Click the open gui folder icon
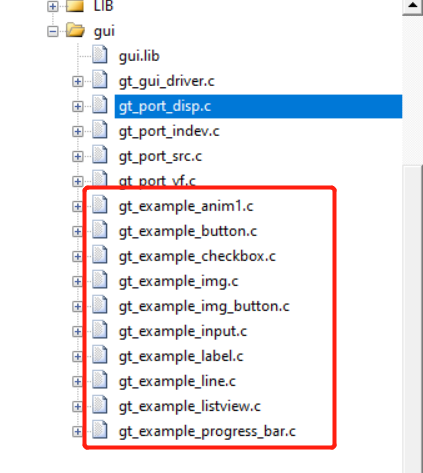Screen dimensions: 423x473 pyautogui.click(x=75, y=30)
